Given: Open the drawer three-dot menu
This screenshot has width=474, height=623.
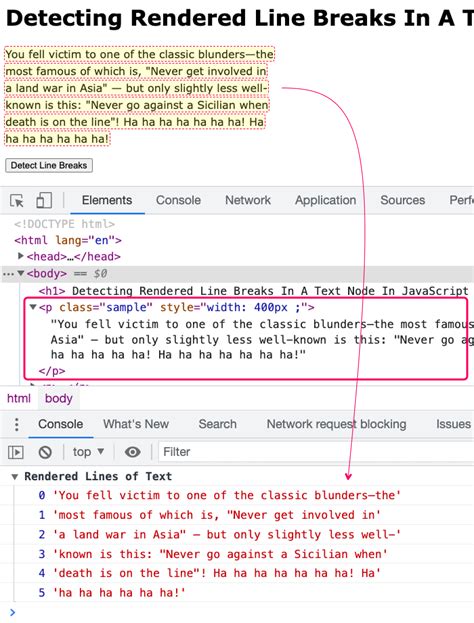Looking at the screenshot, I should pos(16,424).
